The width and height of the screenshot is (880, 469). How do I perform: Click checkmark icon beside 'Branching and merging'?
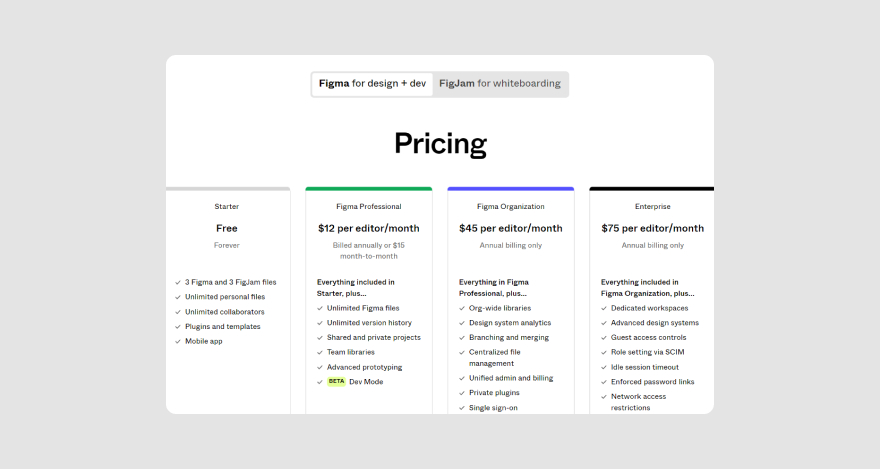(x=462, y=338)
